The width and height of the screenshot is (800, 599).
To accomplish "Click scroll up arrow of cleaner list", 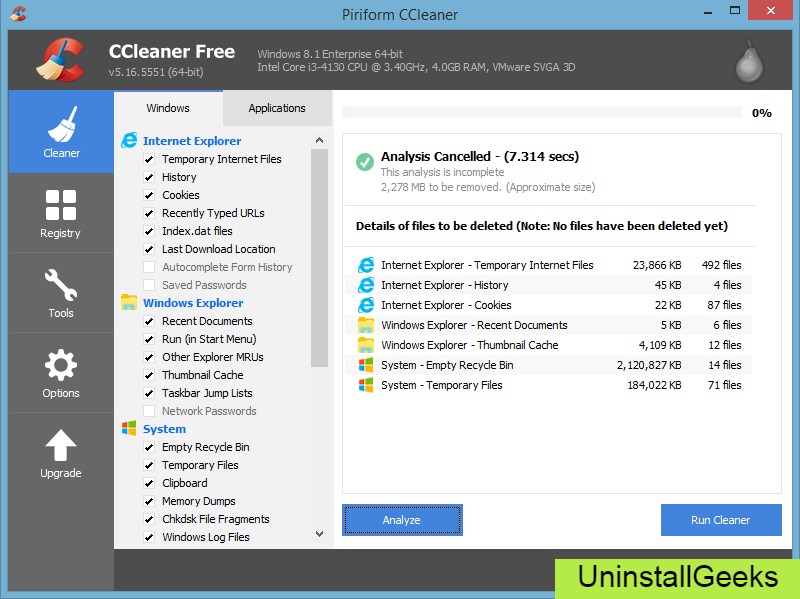I will tap(319, 140).
